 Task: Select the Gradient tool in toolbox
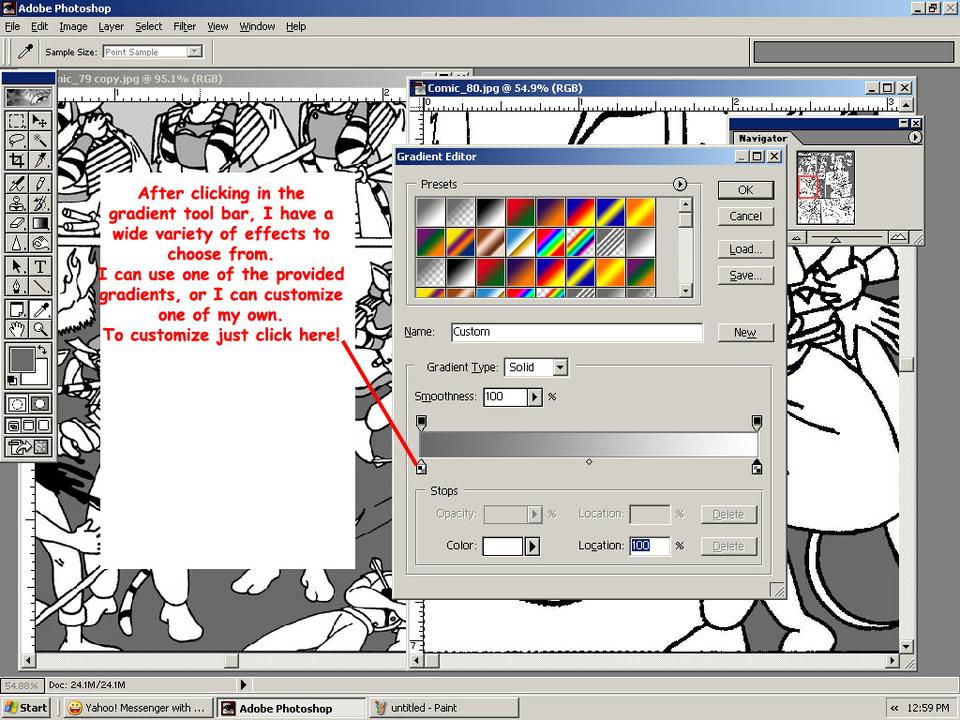pyautogui.click(x=40, y=223)
